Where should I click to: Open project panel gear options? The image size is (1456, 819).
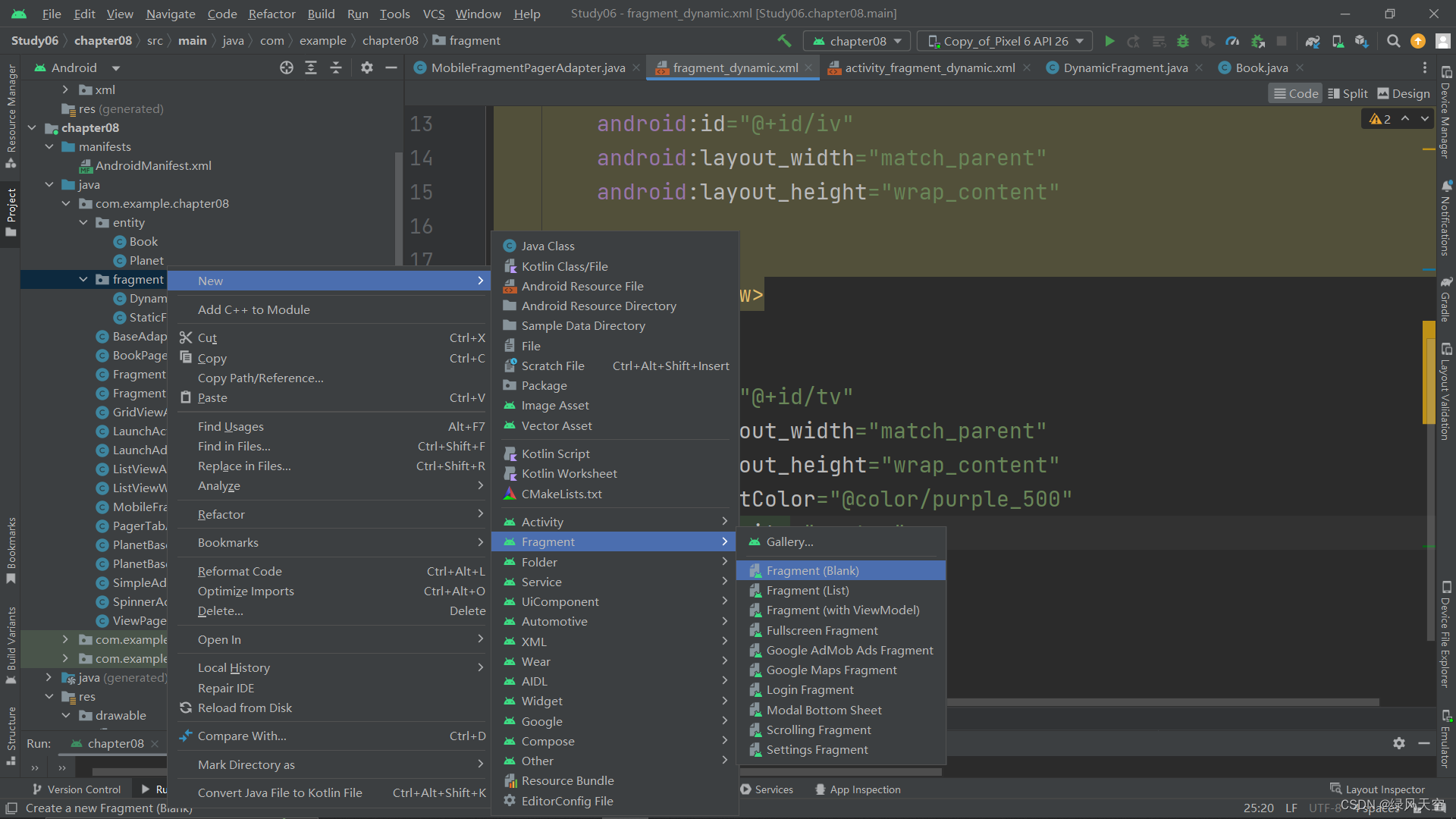[367, 67]
